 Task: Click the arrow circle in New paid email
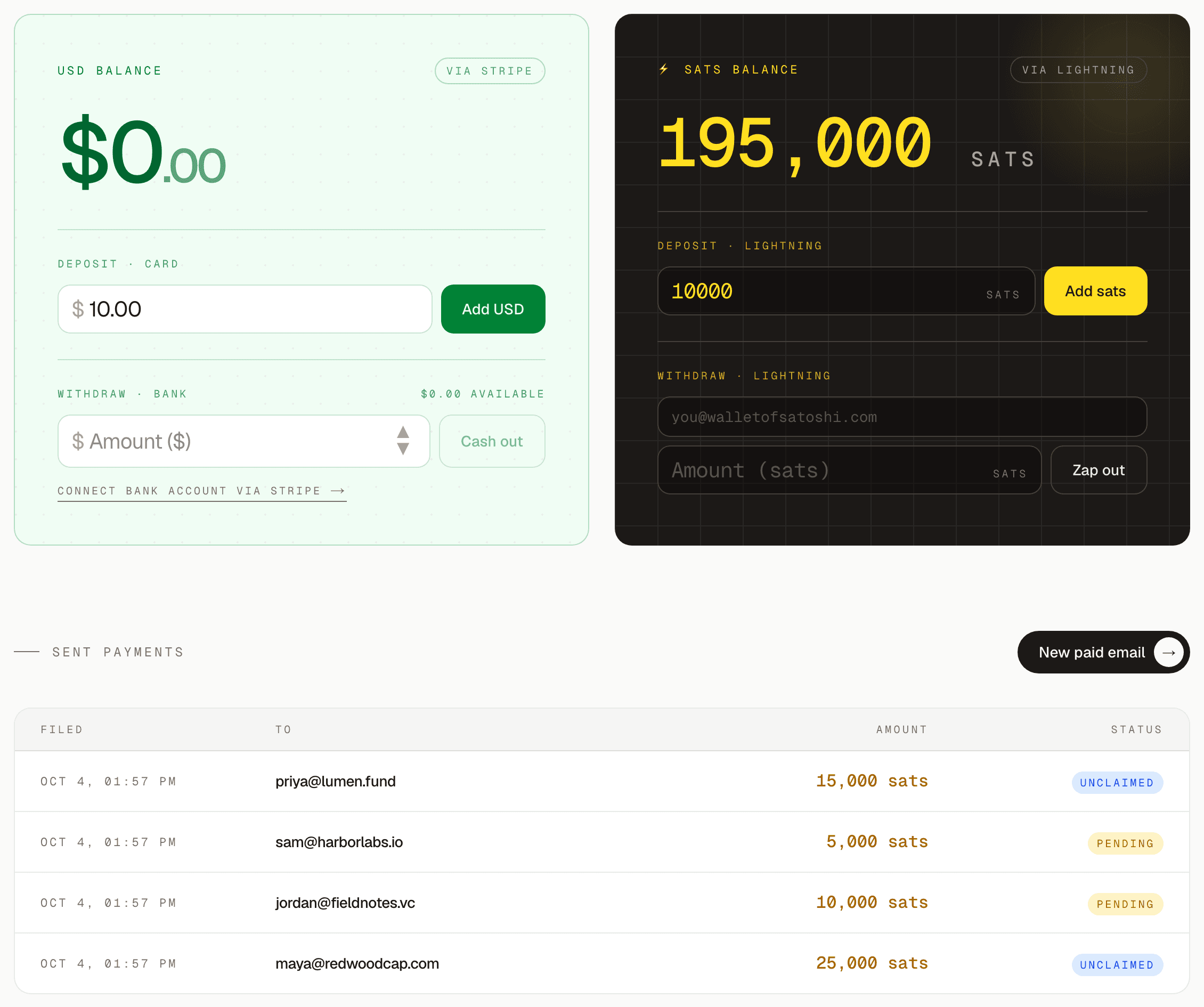[1168, 653]
